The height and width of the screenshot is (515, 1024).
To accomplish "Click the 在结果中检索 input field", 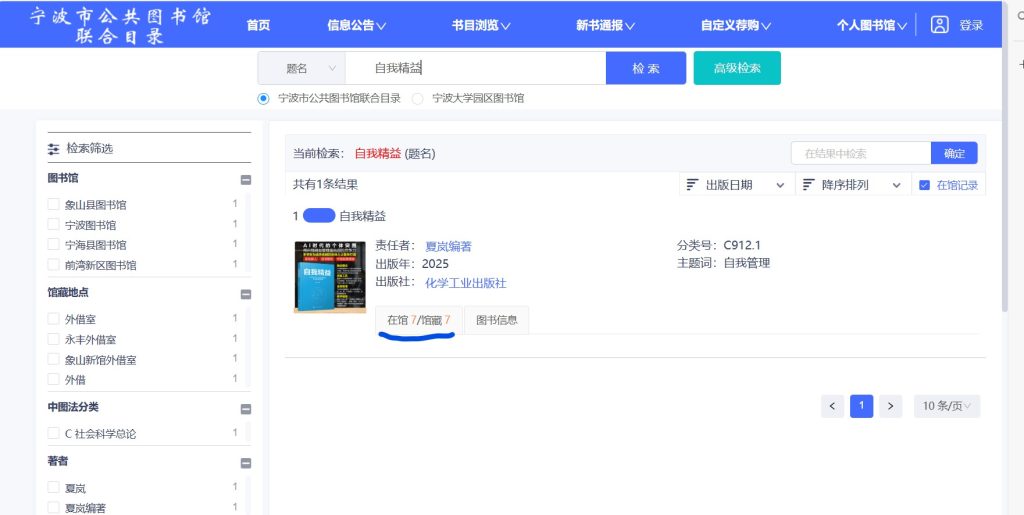I will 861,153.
